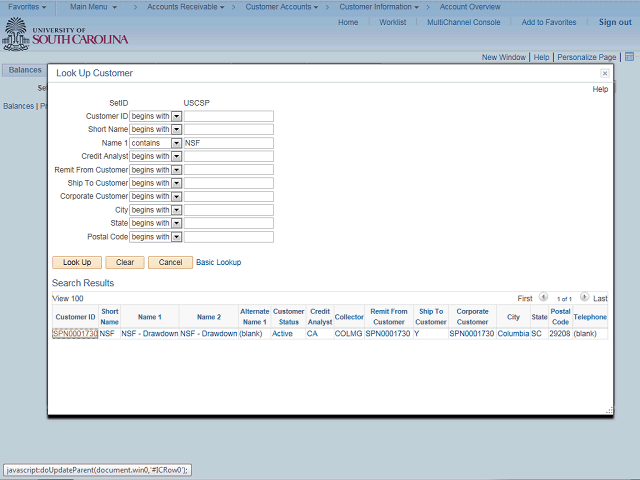Open Remit From Customer operator dropdown
This screenshot has width=640, height=480.
point(176,170)
